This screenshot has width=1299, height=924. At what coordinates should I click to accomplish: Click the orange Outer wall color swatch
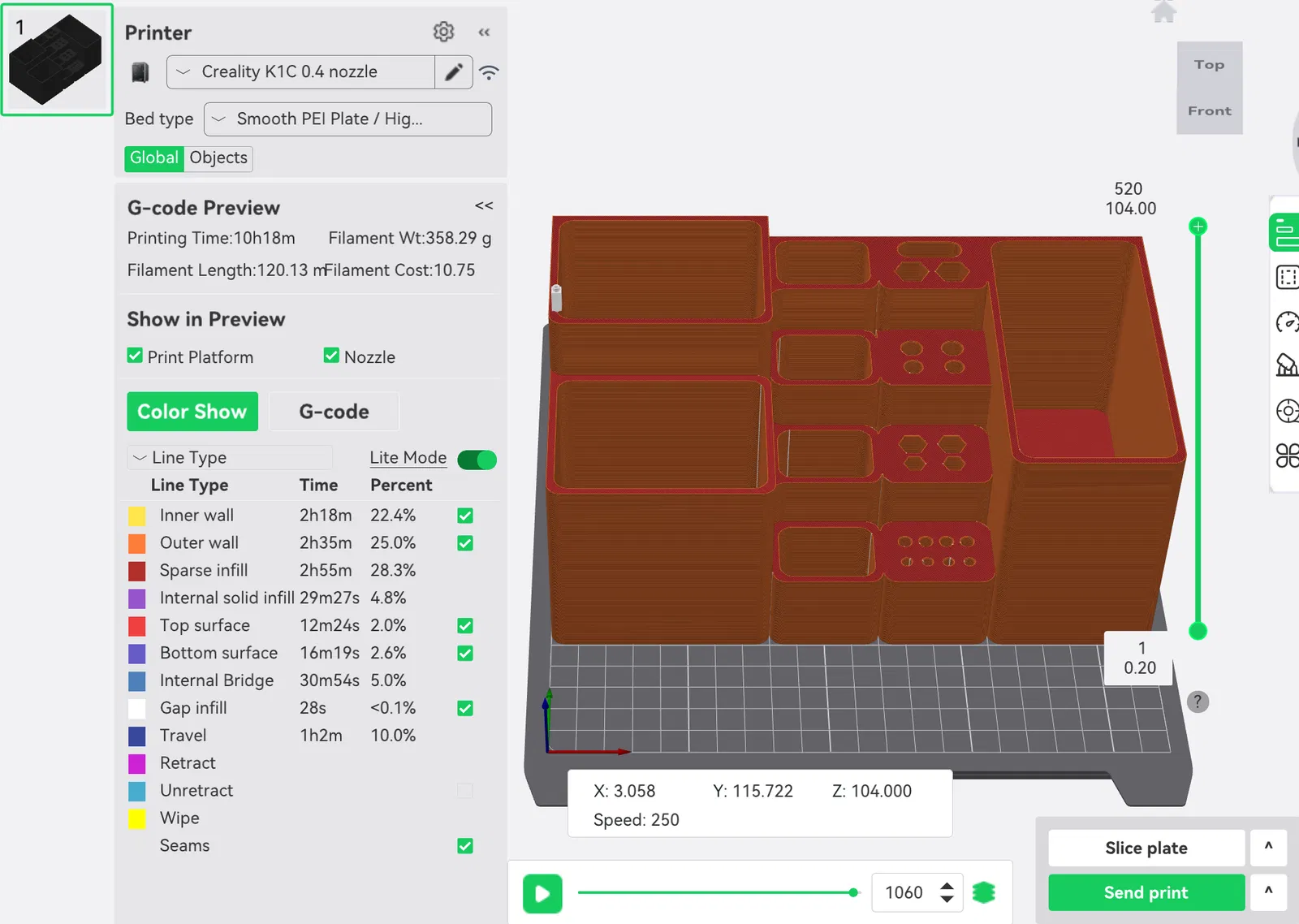137,543
